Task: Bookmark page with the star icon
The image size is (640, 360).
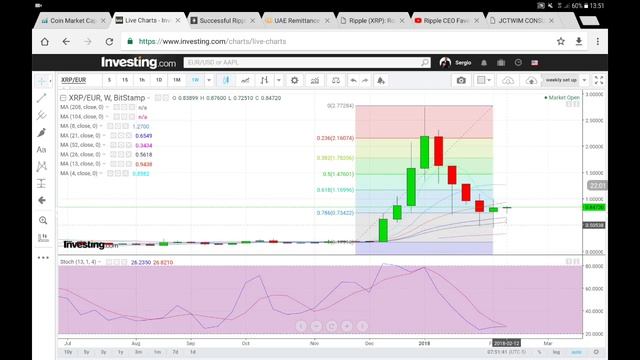Action: [x=561, y=41]
